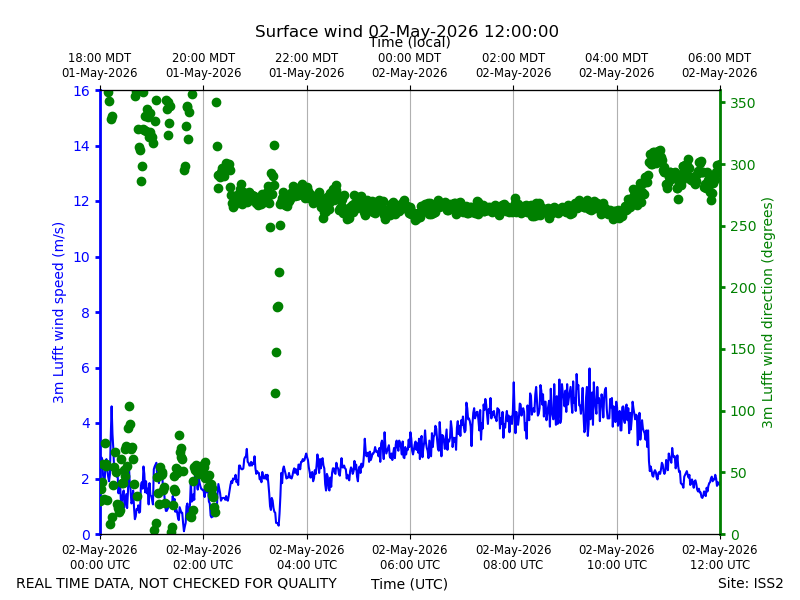Click the 00:00 MDT 02-May-2026 label
The width and height of the screenshot is (800, 600).
(x=410, y=65)
